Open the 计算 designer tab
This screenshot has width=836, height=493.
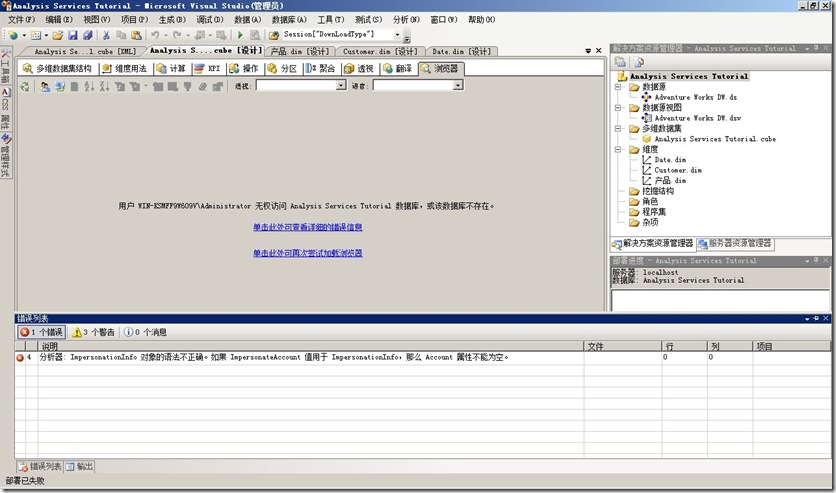[171, 68]
